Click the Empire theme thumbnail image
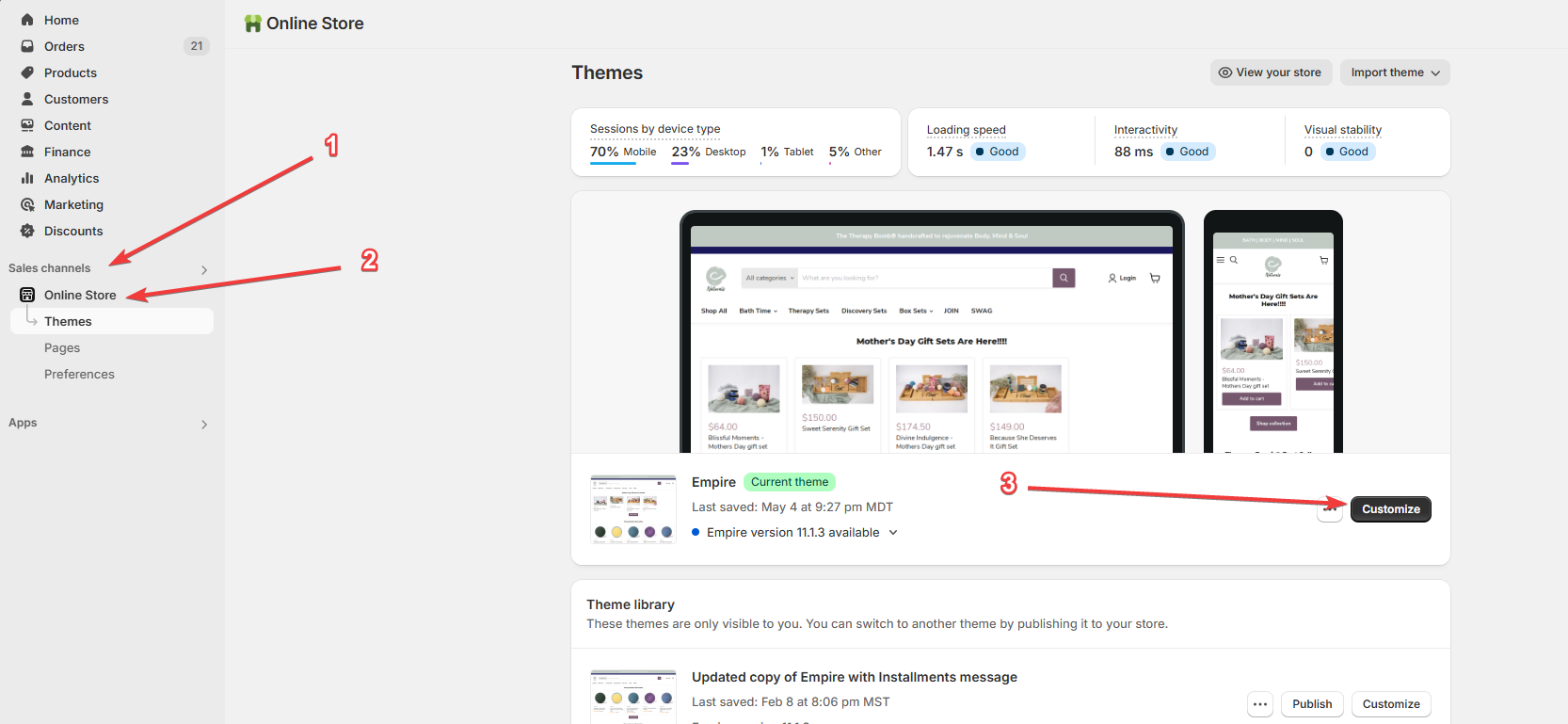 coord(632,509)
